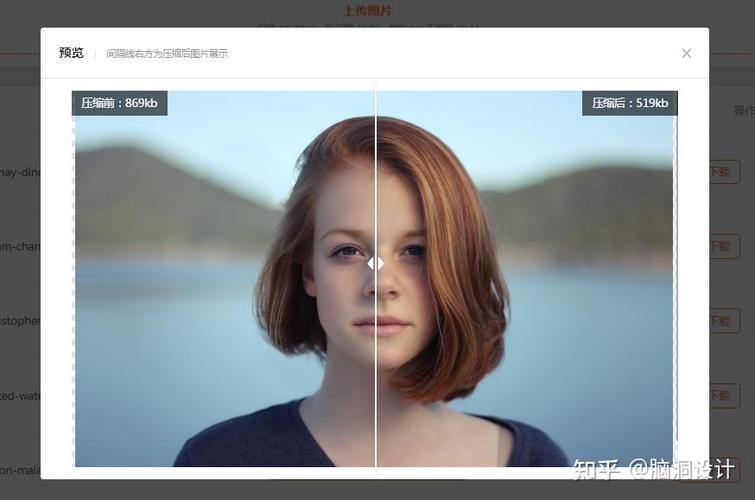Screen dimensions: 755x500
Task: Click 下载 button in the may-din row
Action: [724, 171]
